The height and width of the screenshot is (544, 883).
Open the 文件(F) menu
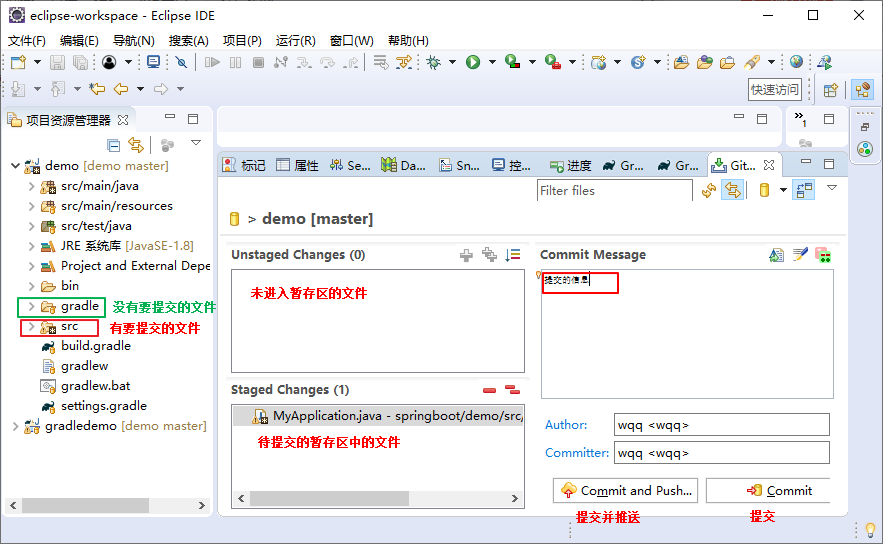coord(26,41)
